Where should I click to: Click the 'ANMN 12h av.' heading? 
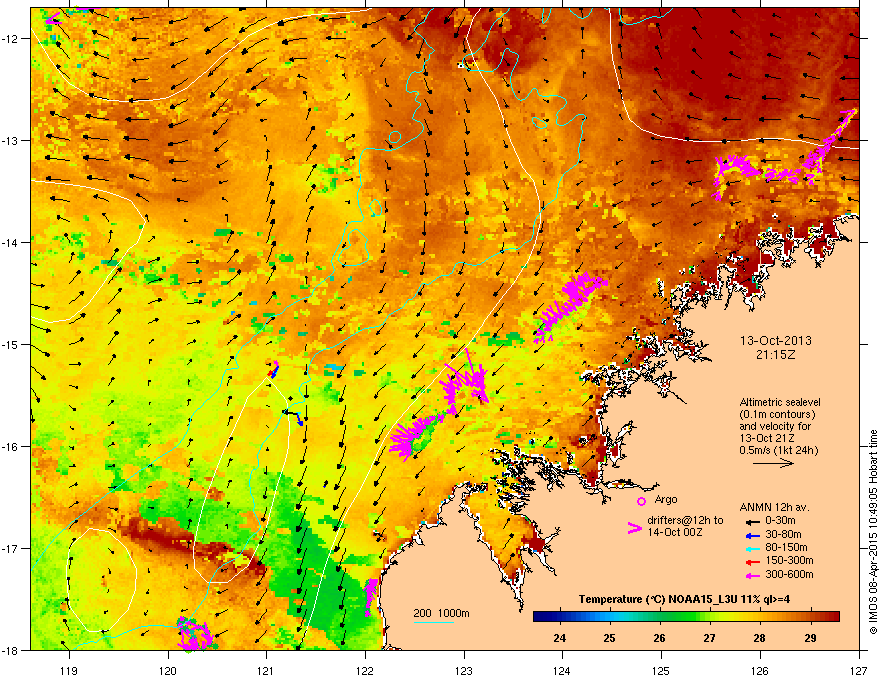click(774, 507)
